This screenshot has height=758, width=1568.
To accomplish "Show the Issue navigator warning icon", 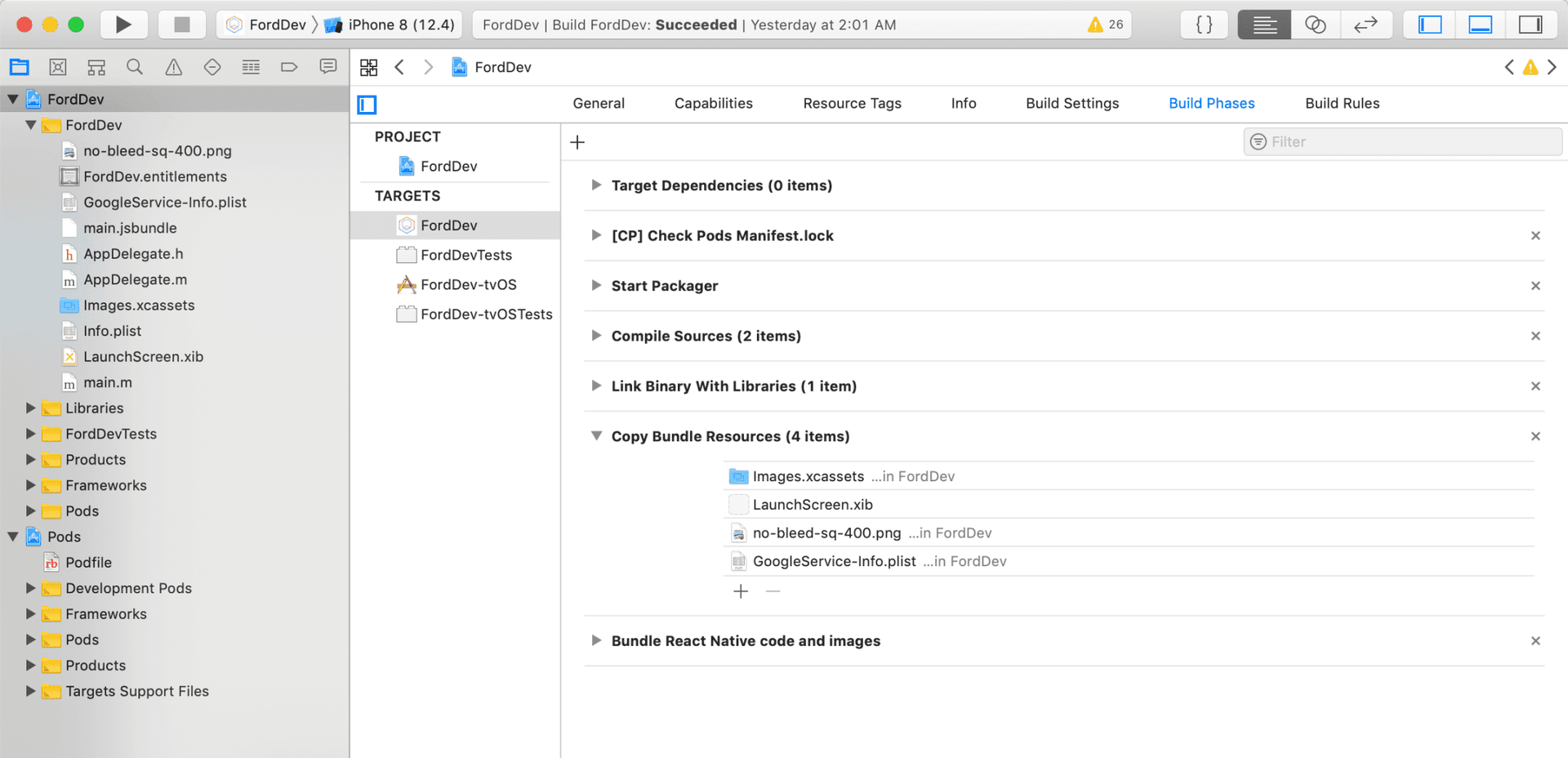I will point(174,67).
